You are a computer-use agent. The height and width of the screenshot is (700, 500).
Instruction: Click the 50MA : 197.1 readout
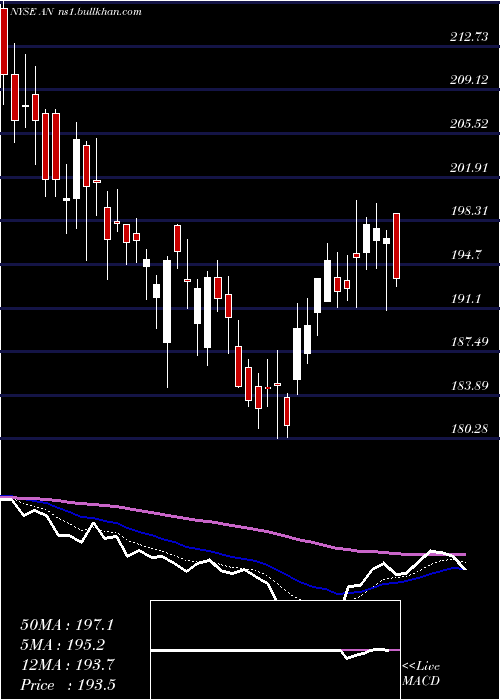coord(67,625)
